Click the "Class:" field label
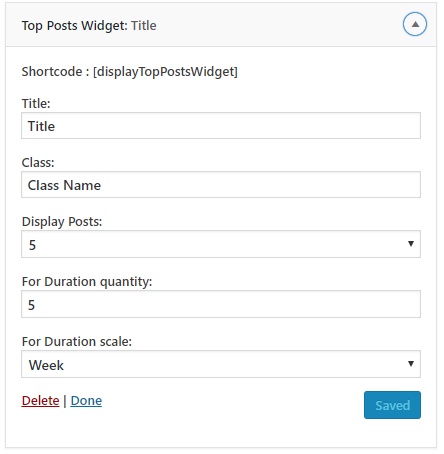This screenshot has height=454, width=444. 38,163
